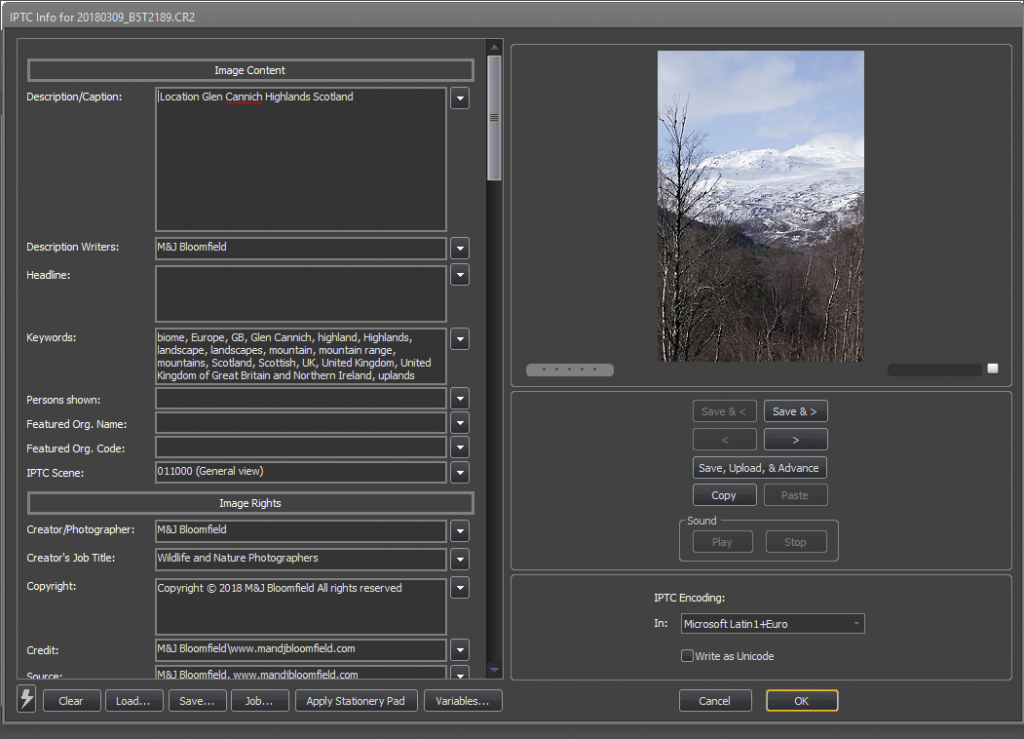Open the Job... dialog button
The image size is (1024, 739).
pyautogui.click(x=260, y=700)
